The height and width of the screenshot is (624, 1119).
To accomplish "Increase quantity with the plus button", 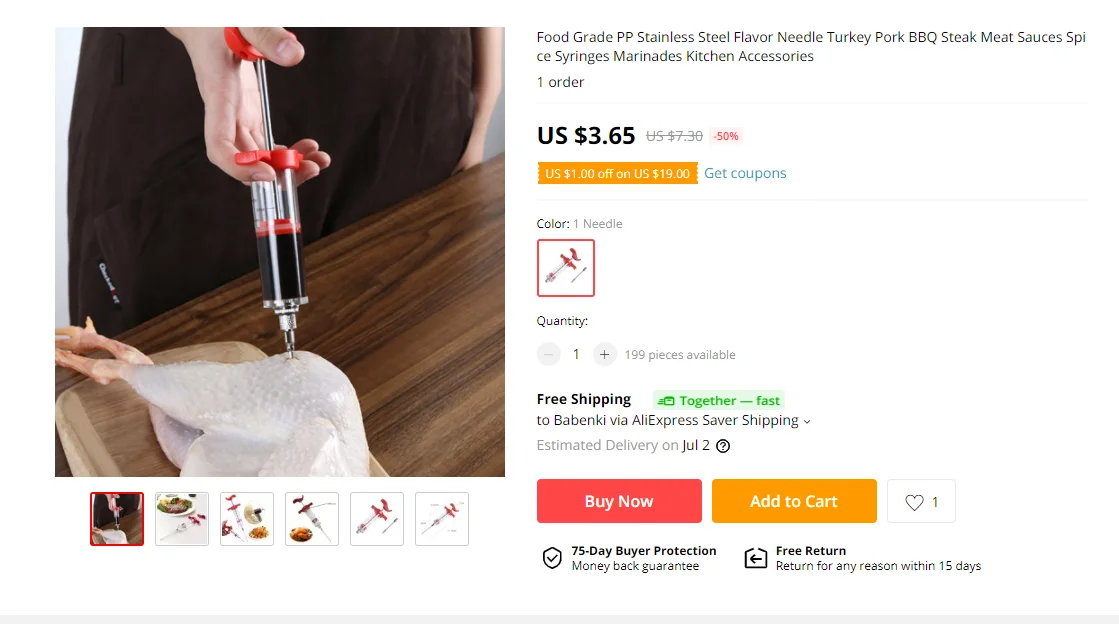I will coord(604,354).
